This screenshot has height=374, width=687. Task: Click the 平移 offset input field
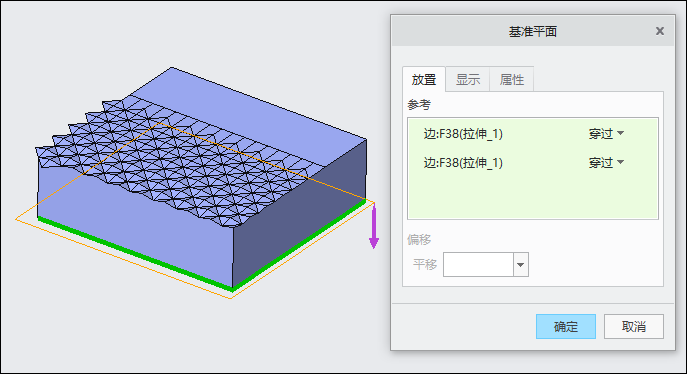(x=478, y=265)
